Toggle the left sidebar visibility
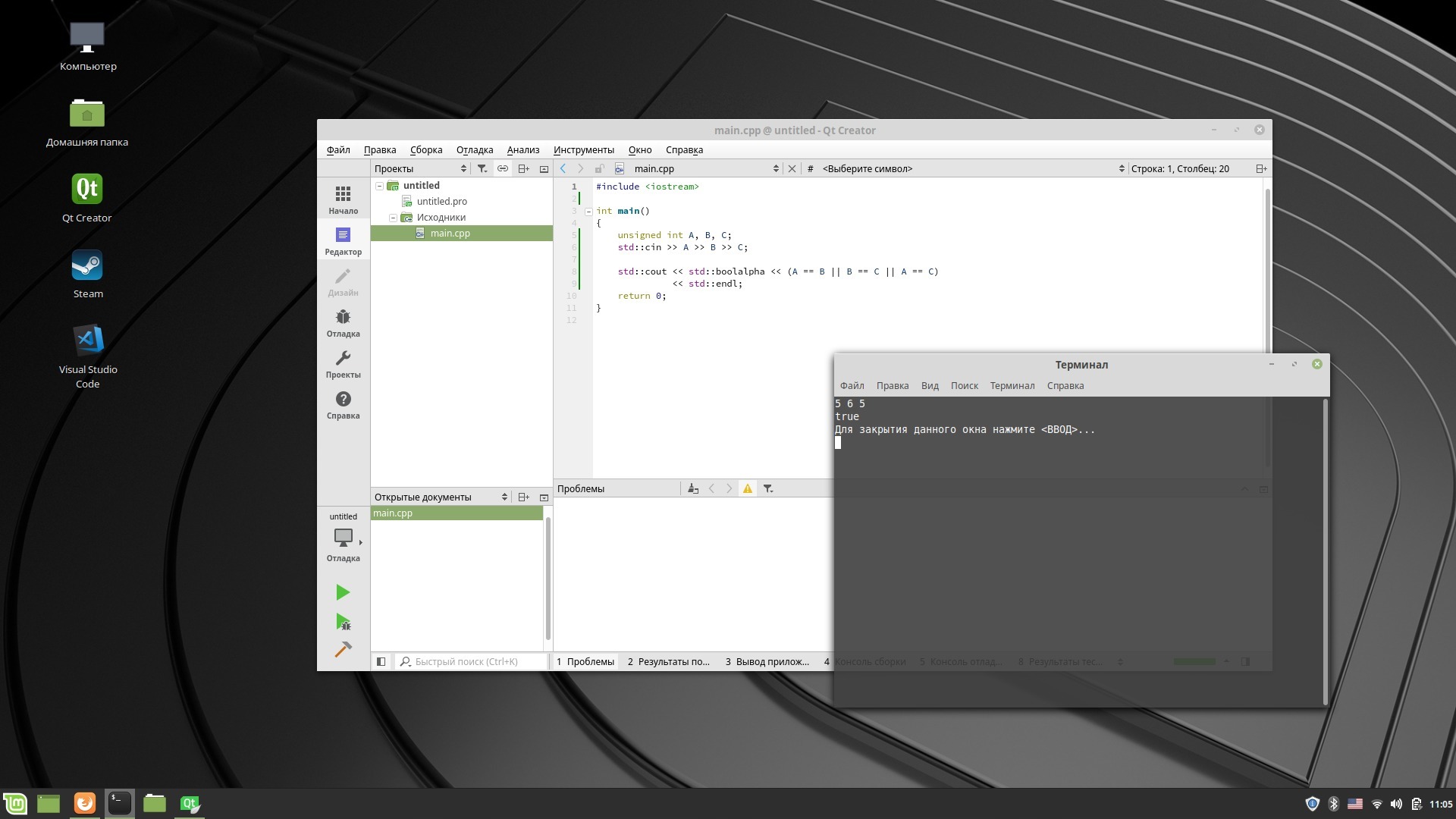Image resolution: width=1456 pixels, height=819 pixels. [x=381, y=661]
